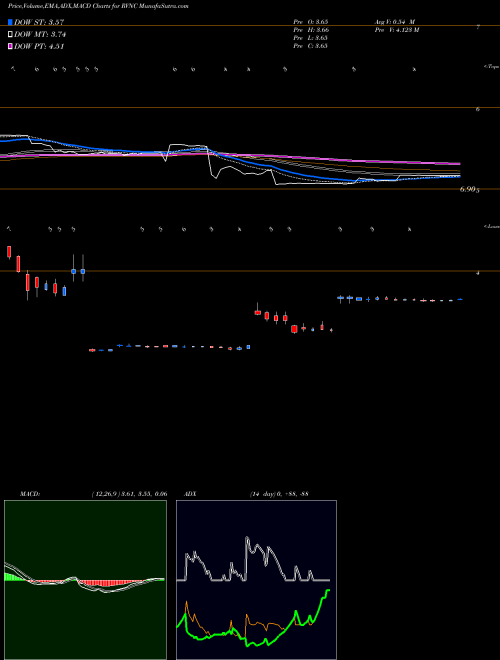
Task: Click the 6.905 price level label
Action: 470,190
